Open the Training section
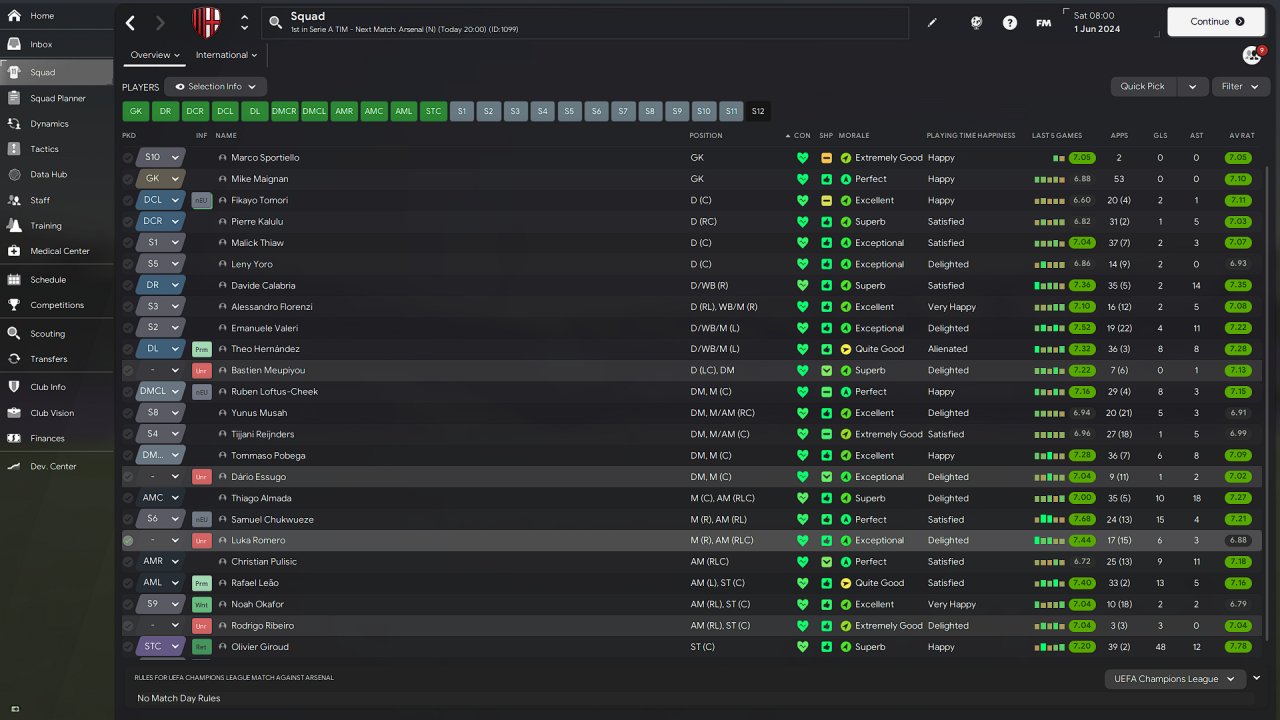The width and height of the screenshot is (1280, 720). click(56, 226)
